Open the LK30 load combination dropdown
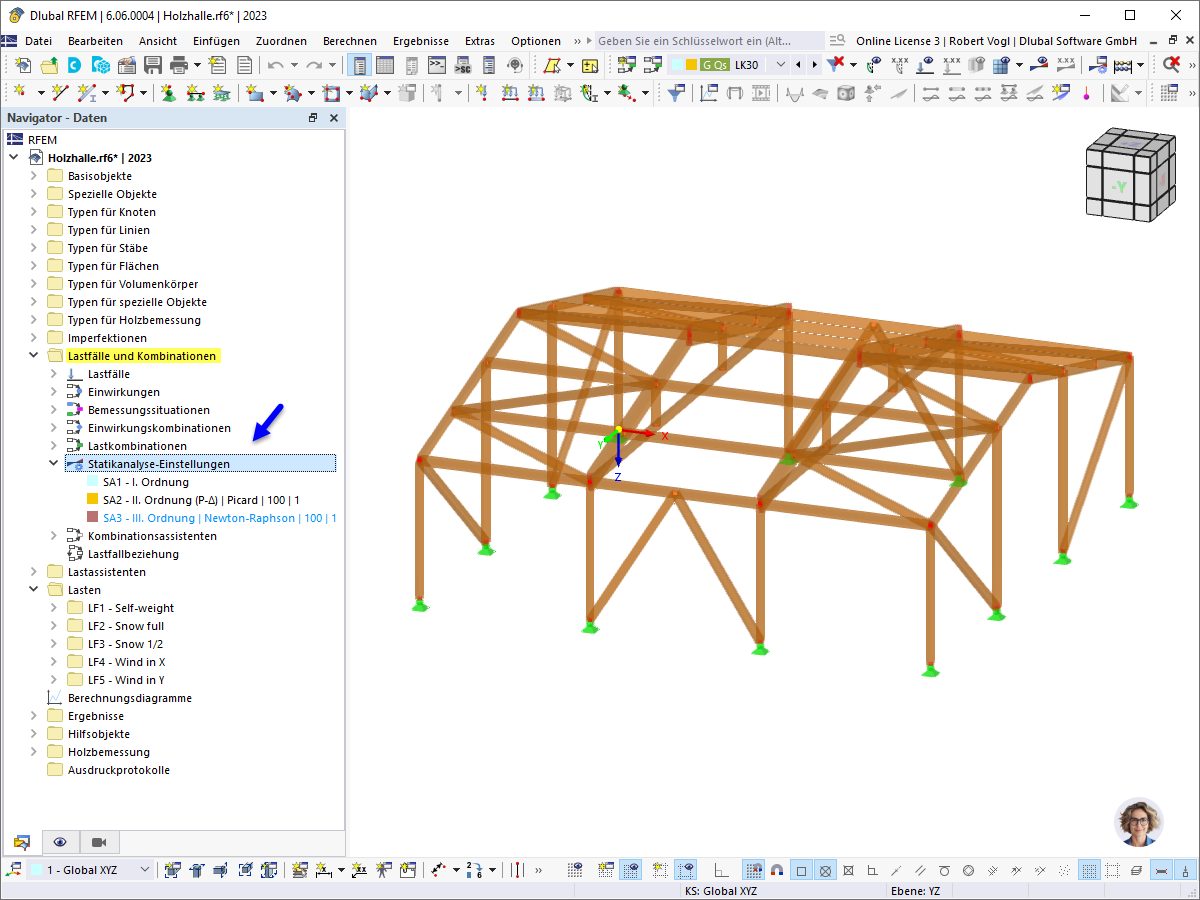1200x900 pixels. click(x=781, y=65)
